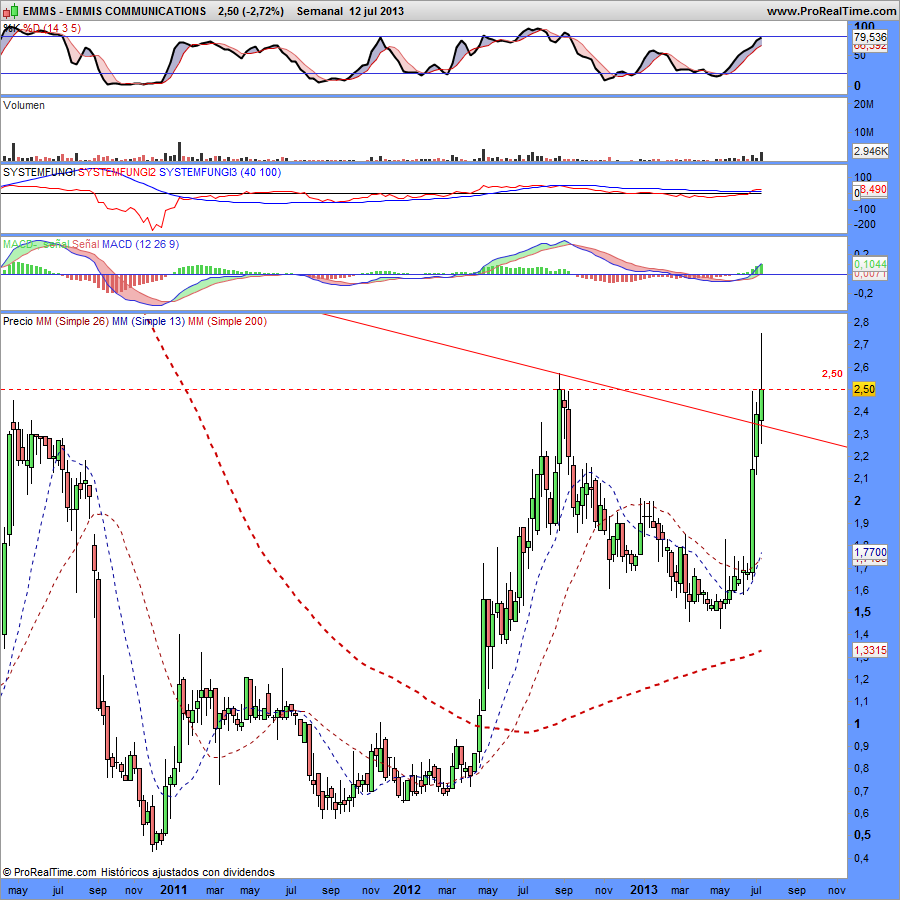
Task: Click the 2,8 level on price axis
Action: (861, 322)
